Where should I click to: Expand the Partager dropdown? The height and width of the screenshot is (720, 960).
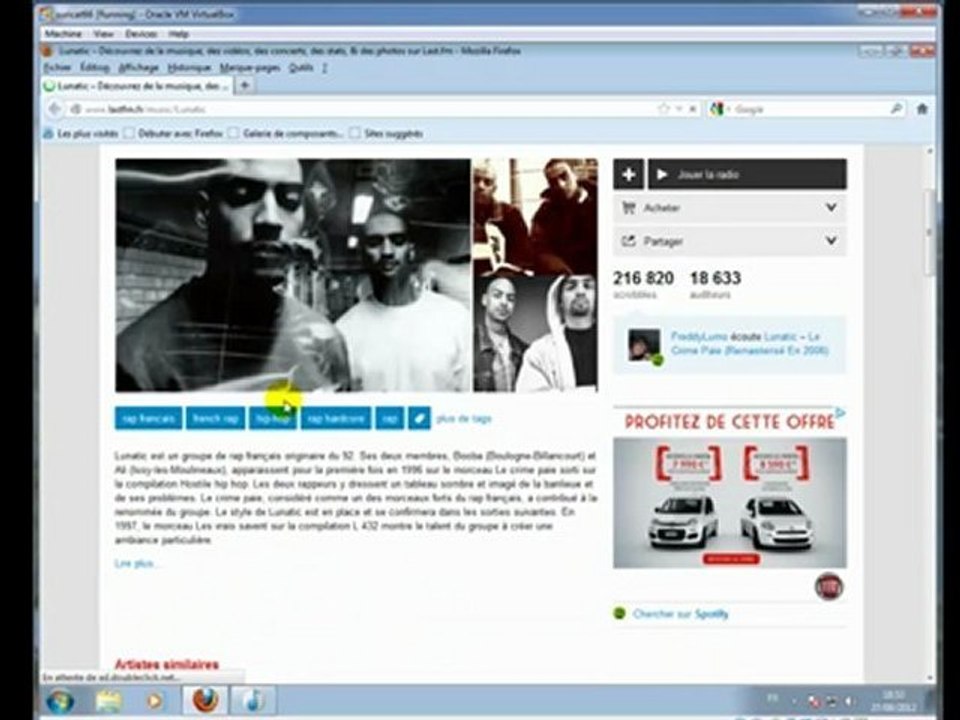831,241
